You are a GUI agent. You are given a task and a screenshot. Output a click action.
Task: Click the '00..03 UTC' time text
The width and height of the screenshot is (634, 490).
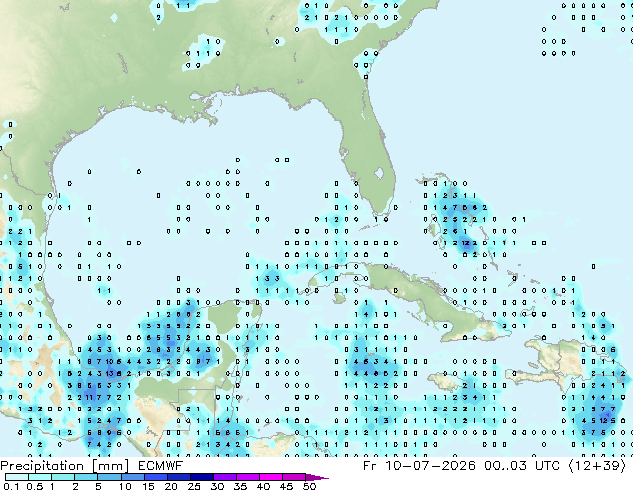(522, 466)
